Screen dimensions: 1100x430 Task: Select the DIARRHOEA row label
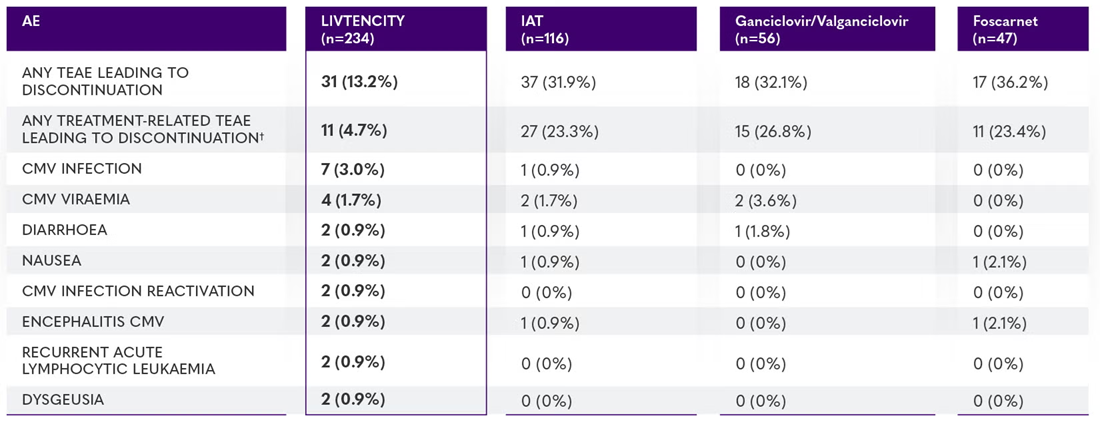click(65, 230)
